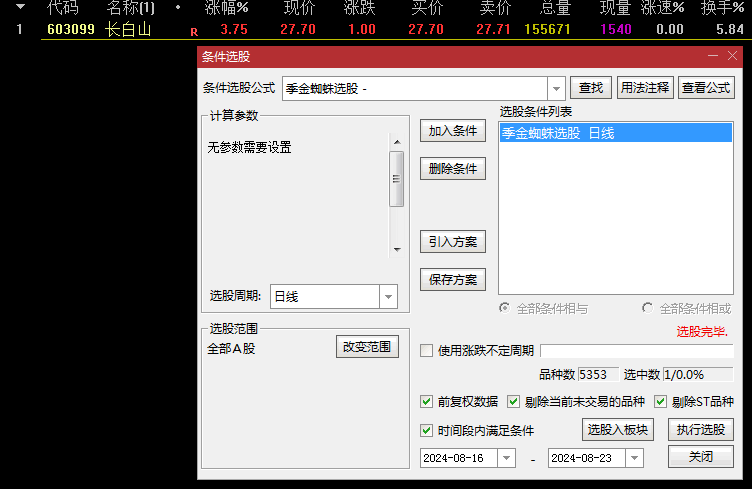Click 关闭 to close the dialog
This screenshot has height=489, width=752.
pyautogui.click(x=701, y=456)
